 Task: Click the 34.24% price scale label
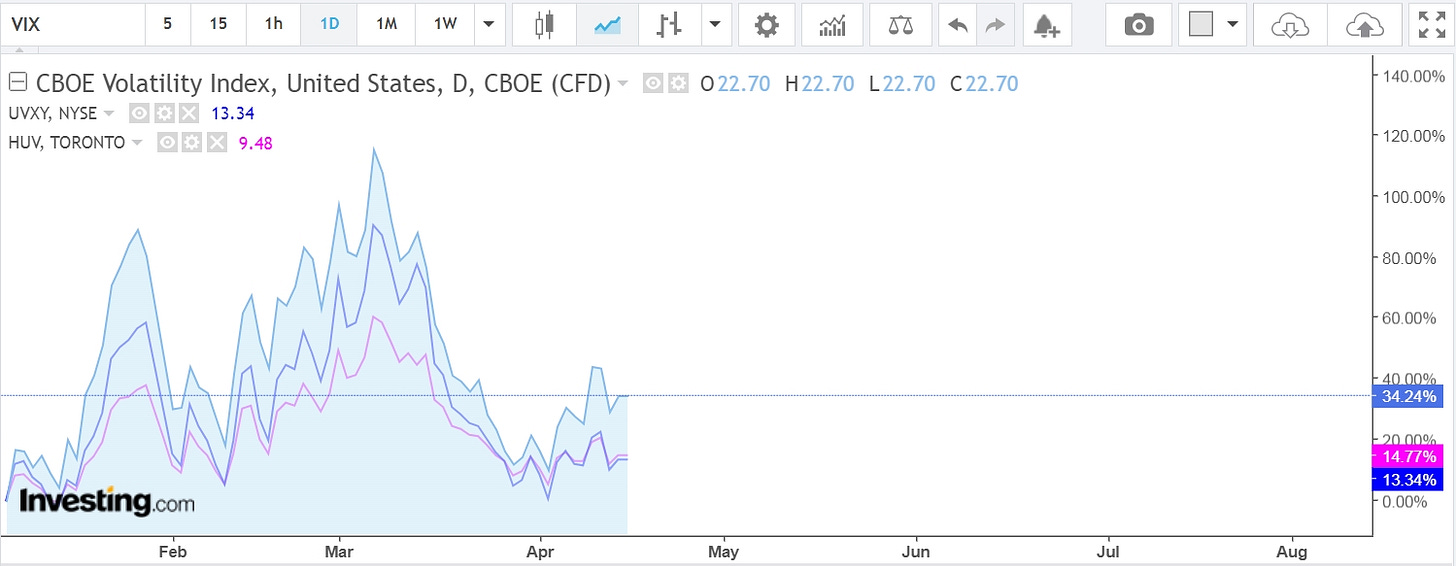[x=1409, y=396]
